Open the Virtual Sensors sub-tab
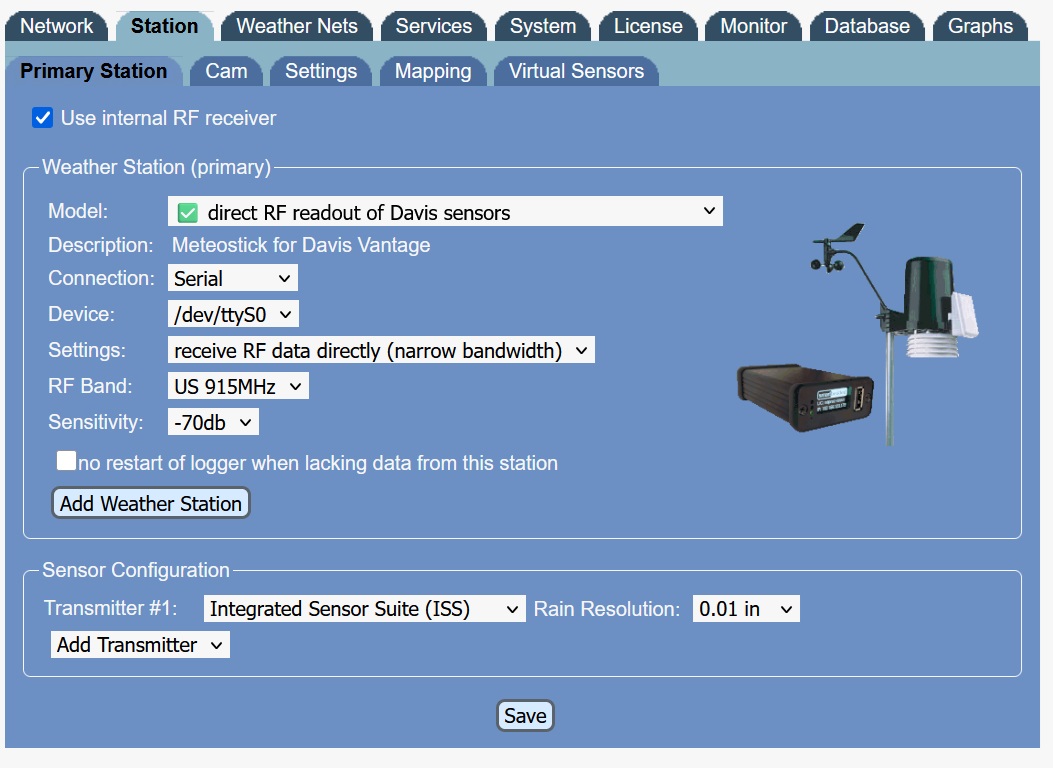 pos(576,71)
